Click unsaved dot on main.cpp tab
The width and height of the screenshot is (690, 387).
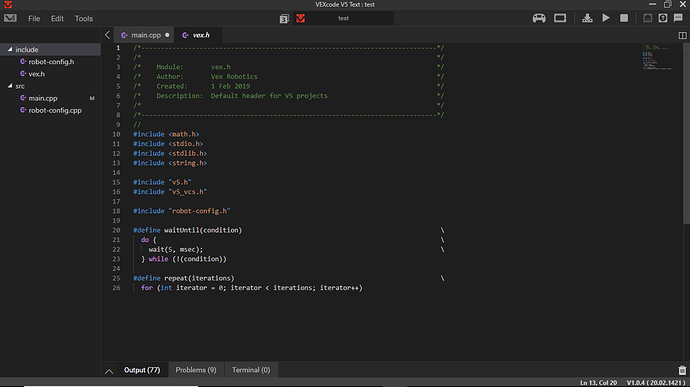167,35
